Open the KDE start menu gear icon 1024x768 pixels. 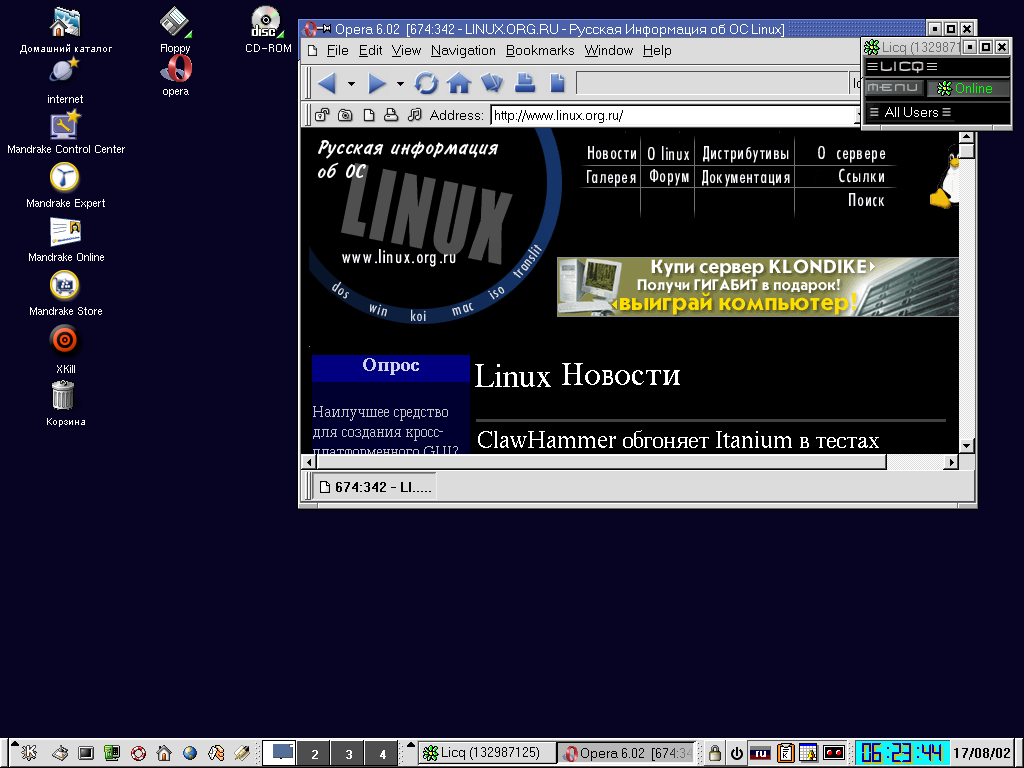pyautogui.click(x=29, y=753)
